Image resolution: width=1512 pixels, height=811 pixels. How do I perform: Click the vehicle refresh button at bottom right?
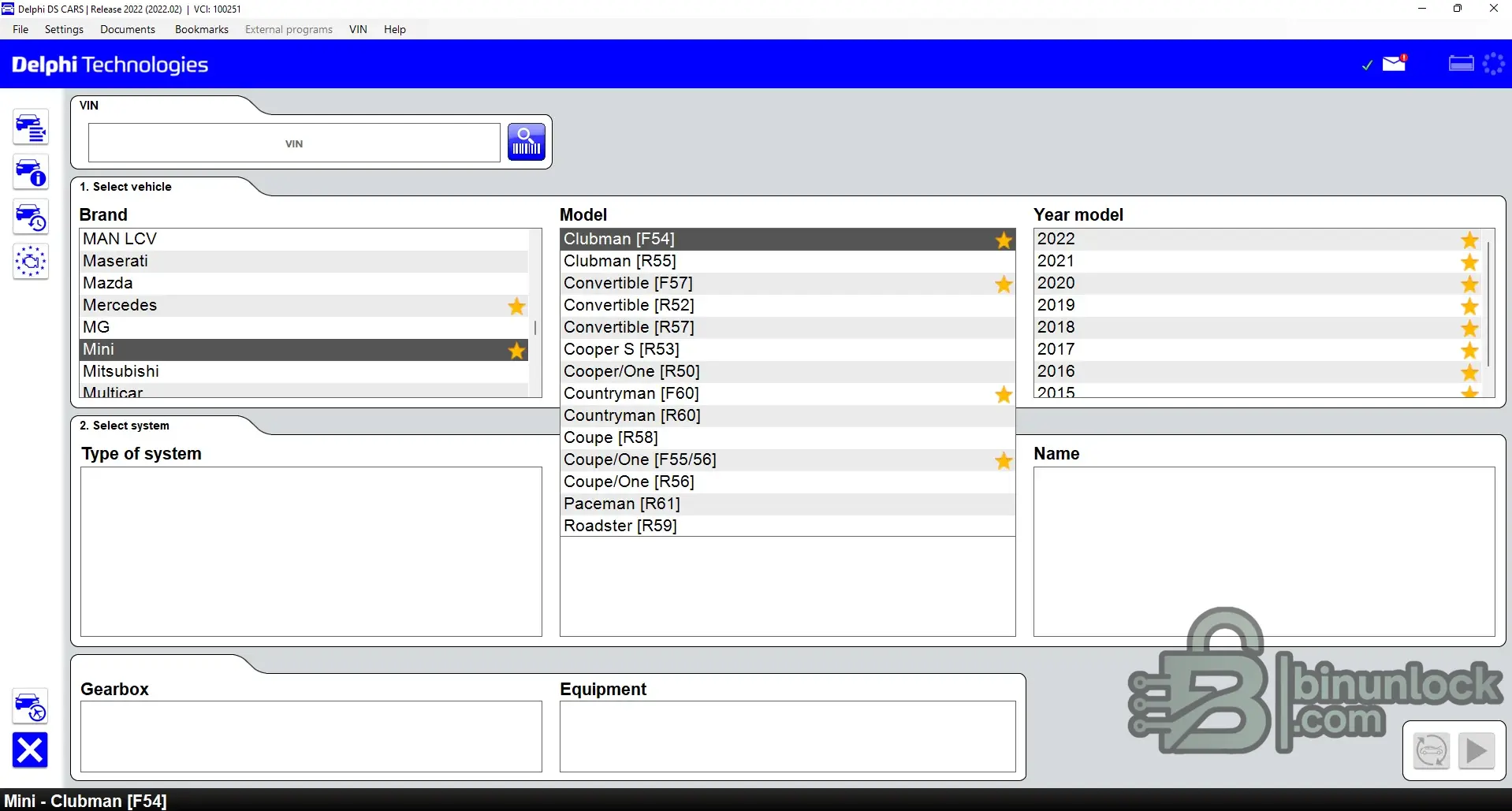(1431, 750)
